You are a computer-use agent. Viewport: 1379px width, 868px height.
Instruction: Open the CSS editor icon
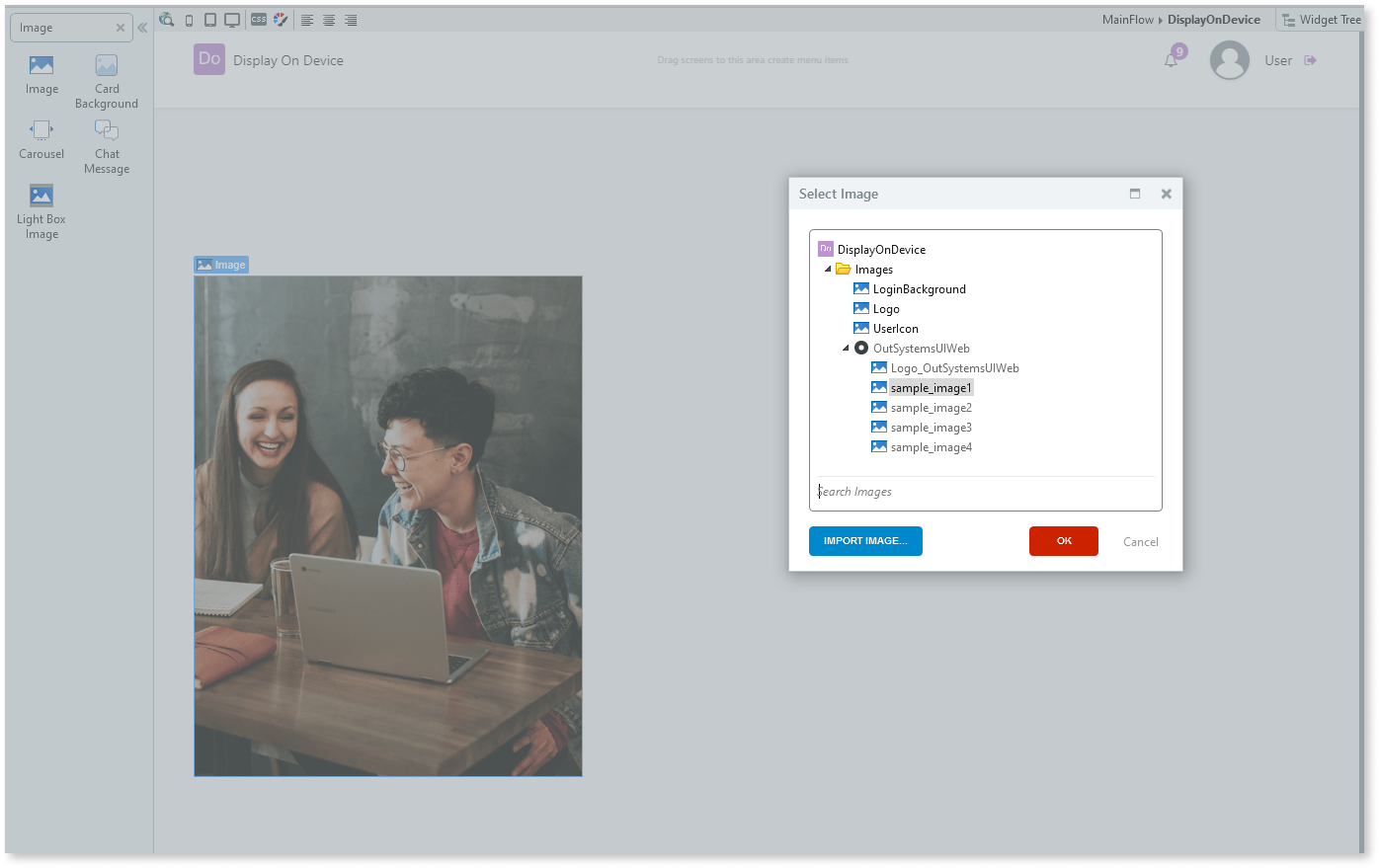pos(258,19)
